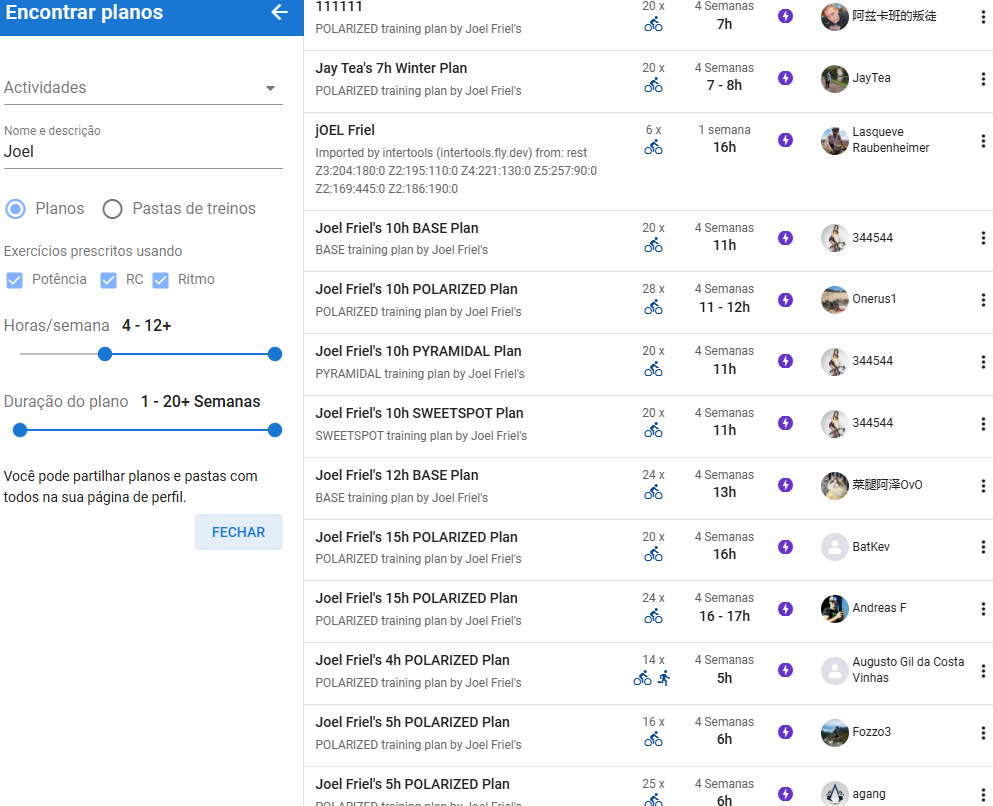993x806 pixels.
Task: Open the jOEL Friel plan
Action: pyautogui.click(x=345, y=130)
